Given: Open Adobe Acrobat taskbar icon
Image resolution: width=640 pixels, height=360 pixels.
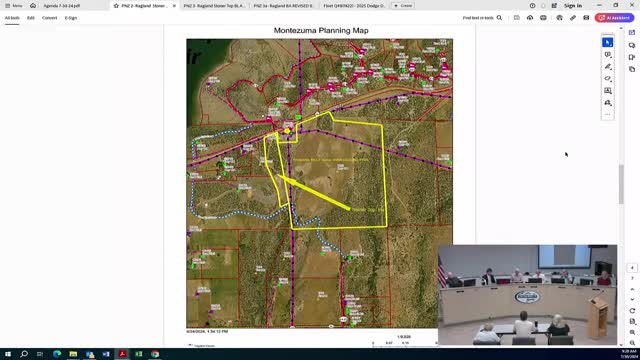Looking at the screenshot, I should coord(122,354).
